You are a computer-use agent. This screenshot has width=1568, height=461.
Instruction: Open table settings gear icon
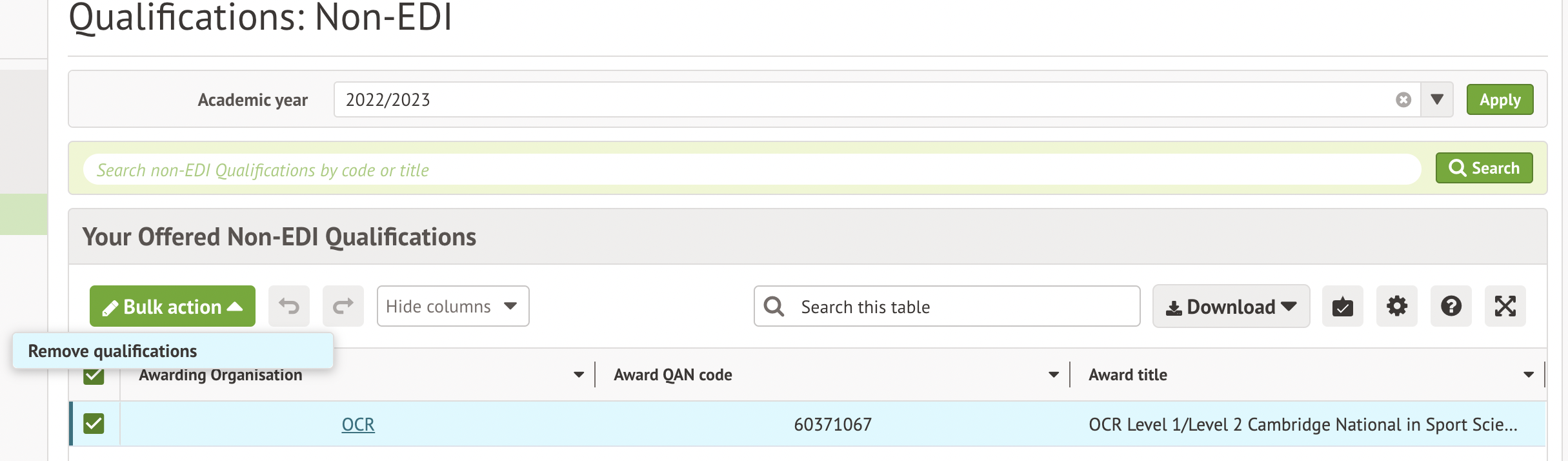coord(1396,306)
